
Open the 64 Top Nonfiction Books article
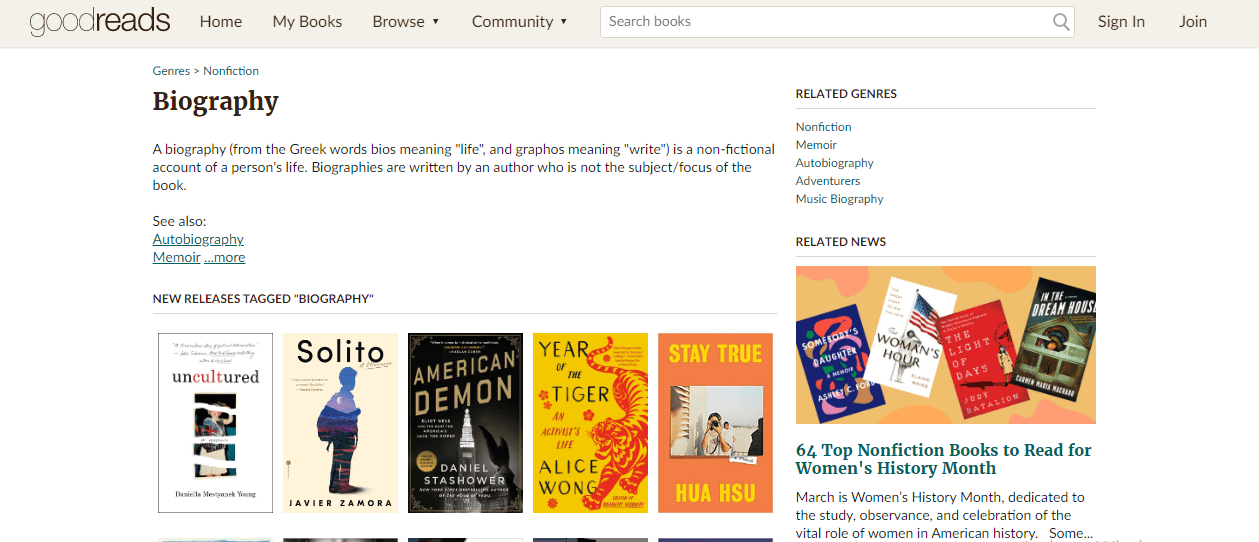tap(943, 459)
